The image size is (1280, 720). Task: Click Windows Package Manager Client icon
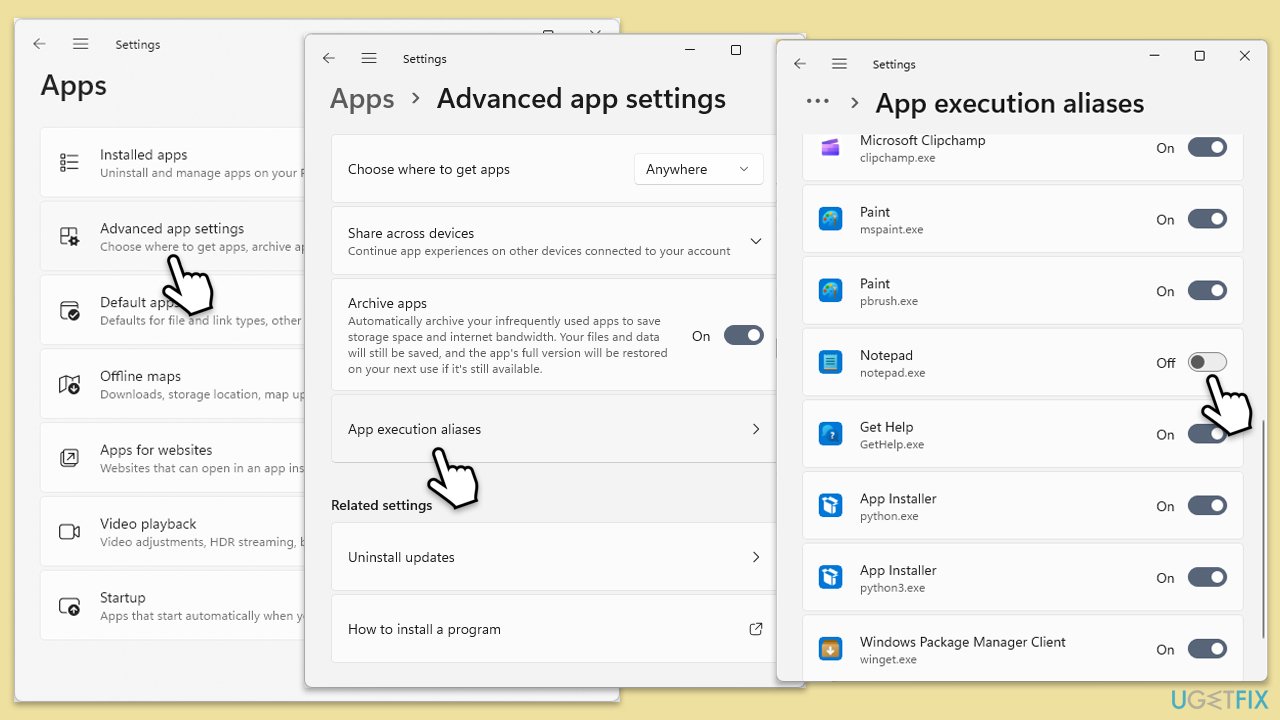tap(831, 649)
